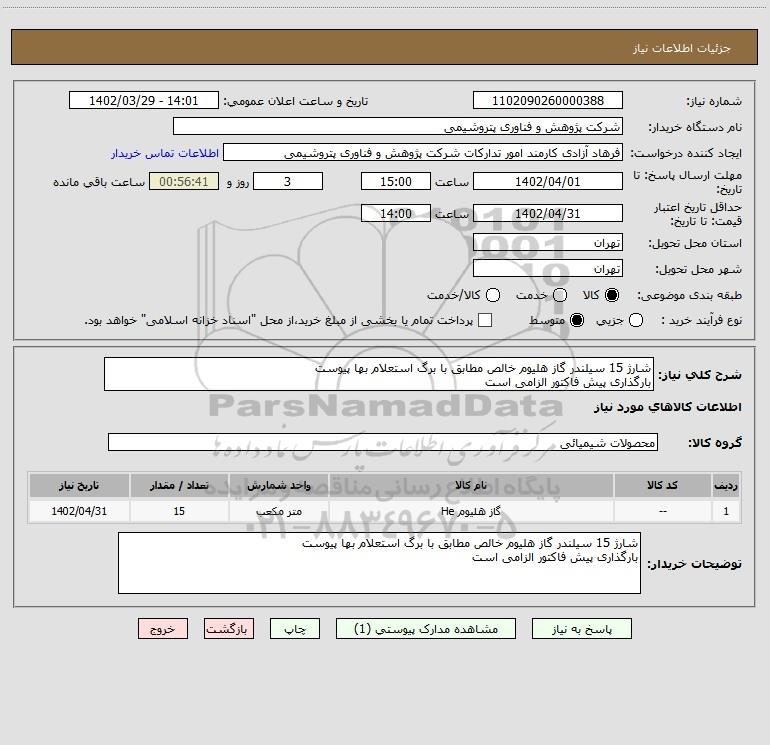Click the تاریخ نیاز column header
Viewport: 770px width, 745px height.
[x=79, y=485]
